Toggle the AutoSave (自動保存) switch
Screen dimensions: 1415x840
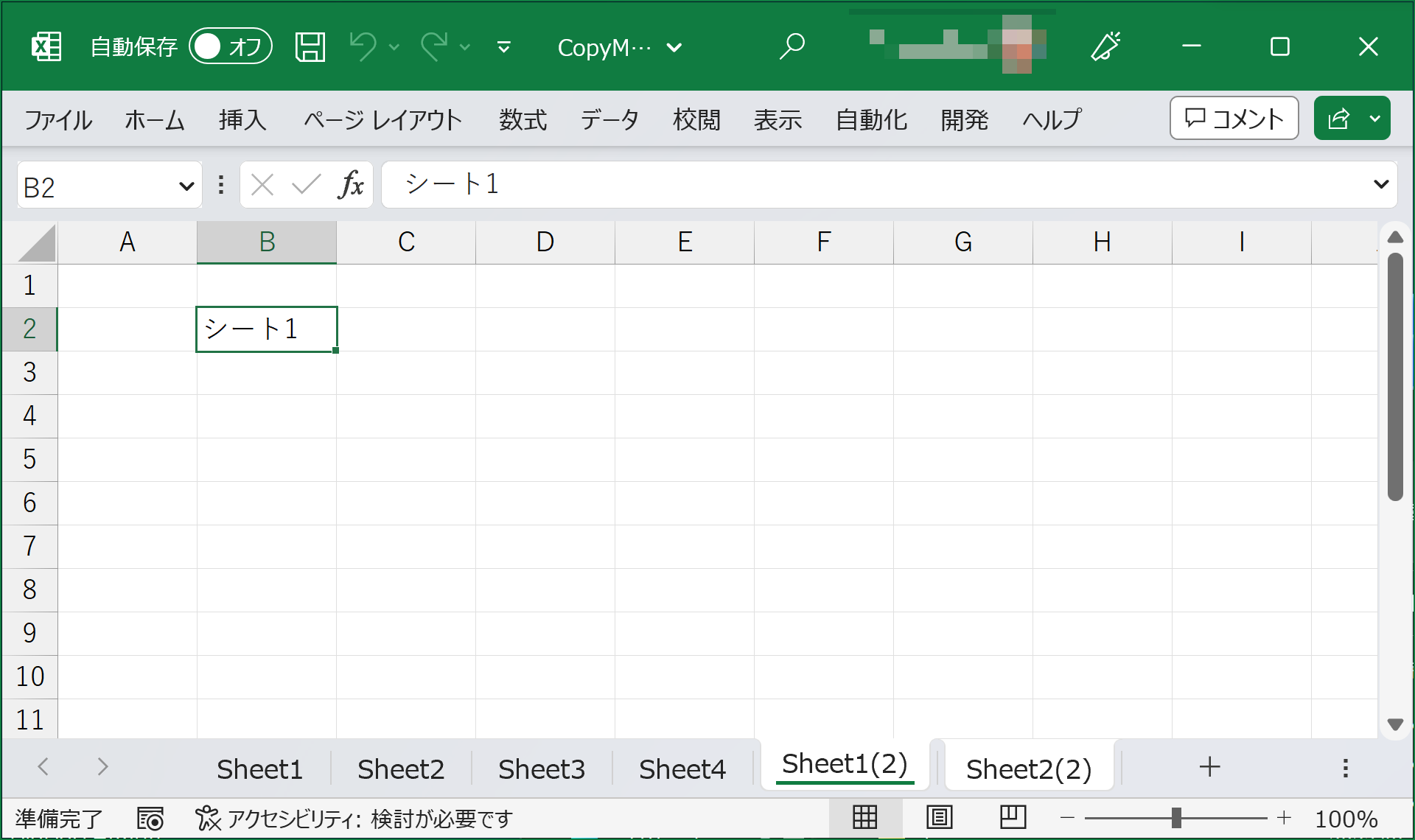[x=231, y=47]
